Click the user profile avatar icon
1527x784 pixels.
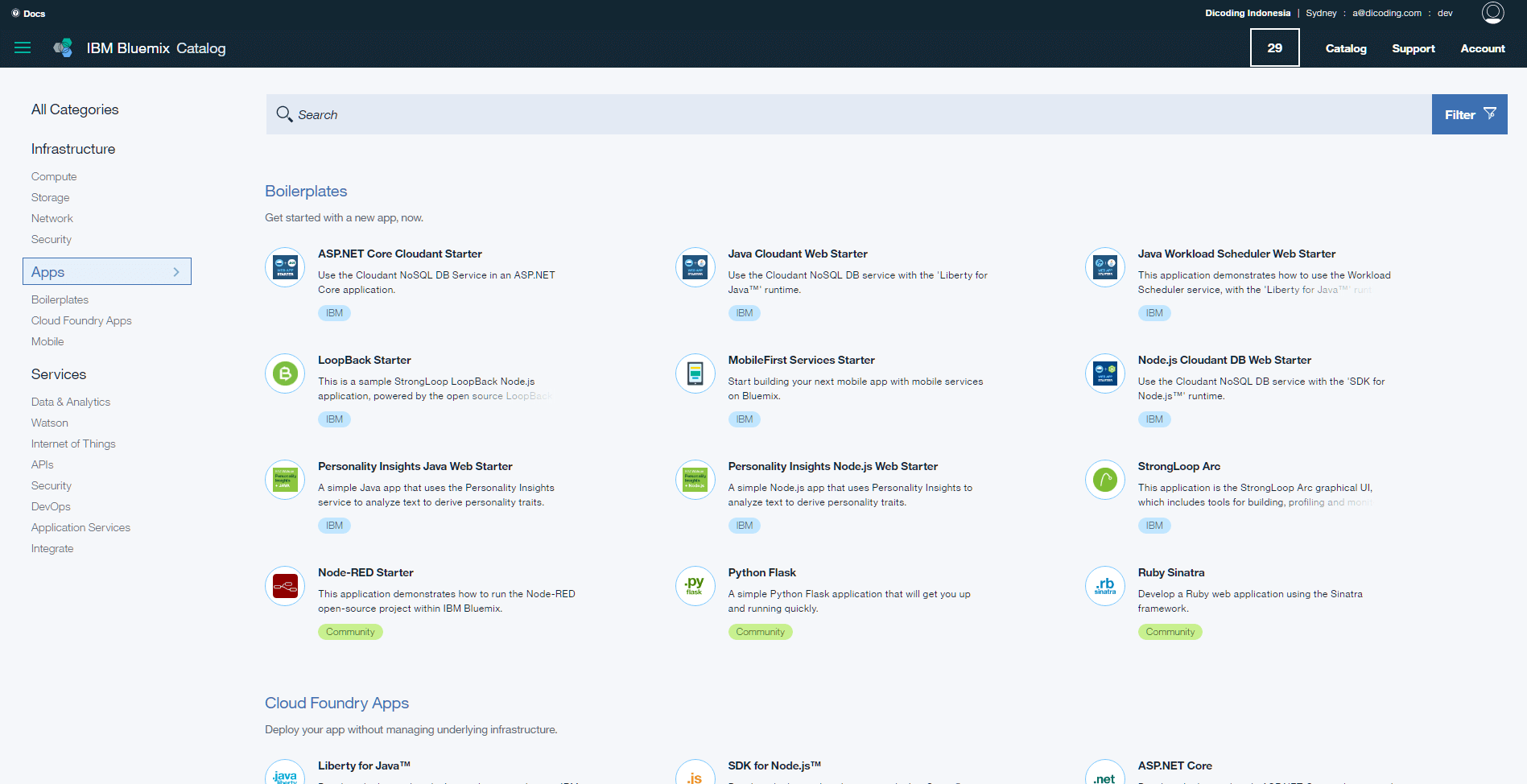[x=1492, y=13]
